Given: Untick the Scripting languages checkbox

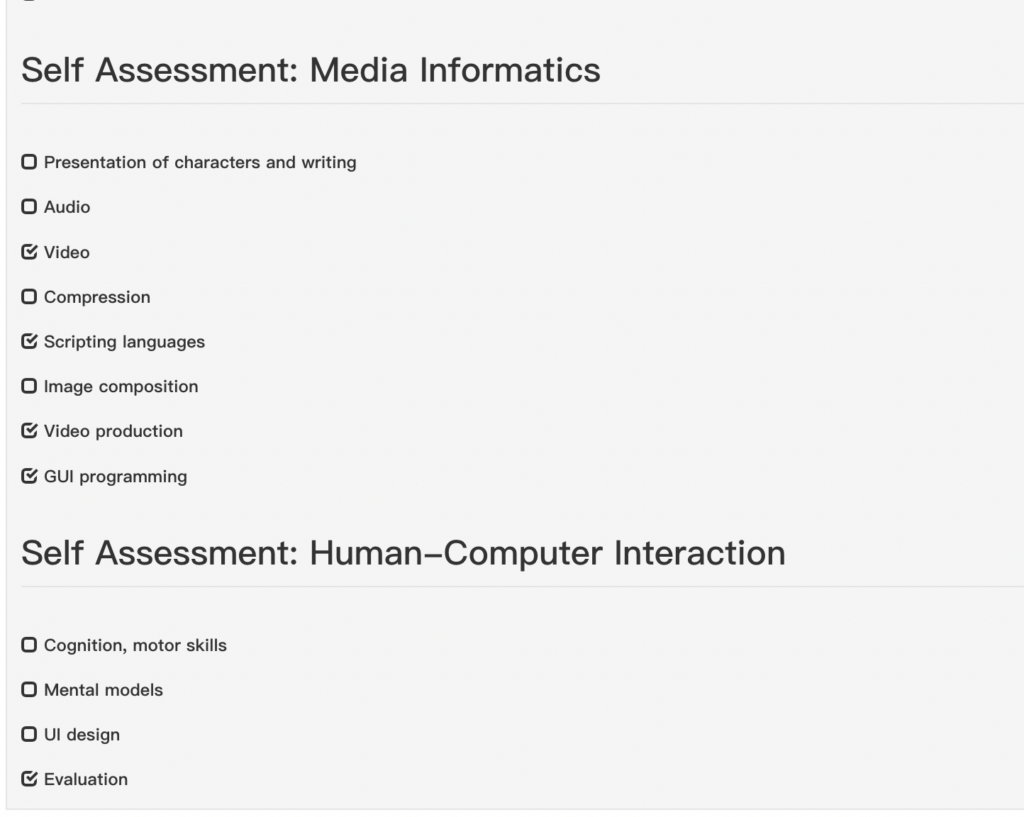Looking at the screenshot, I should [29, 342].
